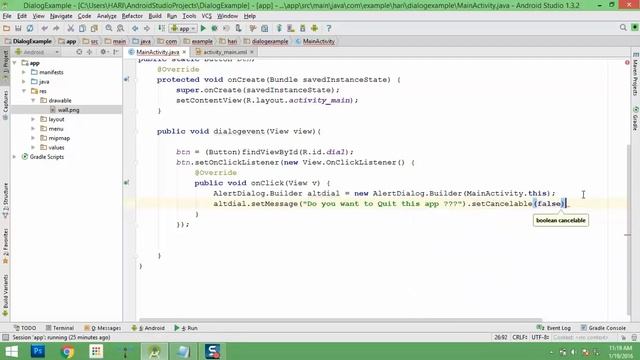The height and width of the screenshot is (360, 640).
Task: Click the navigate Forward arrow icon
Action: point(147,28)
